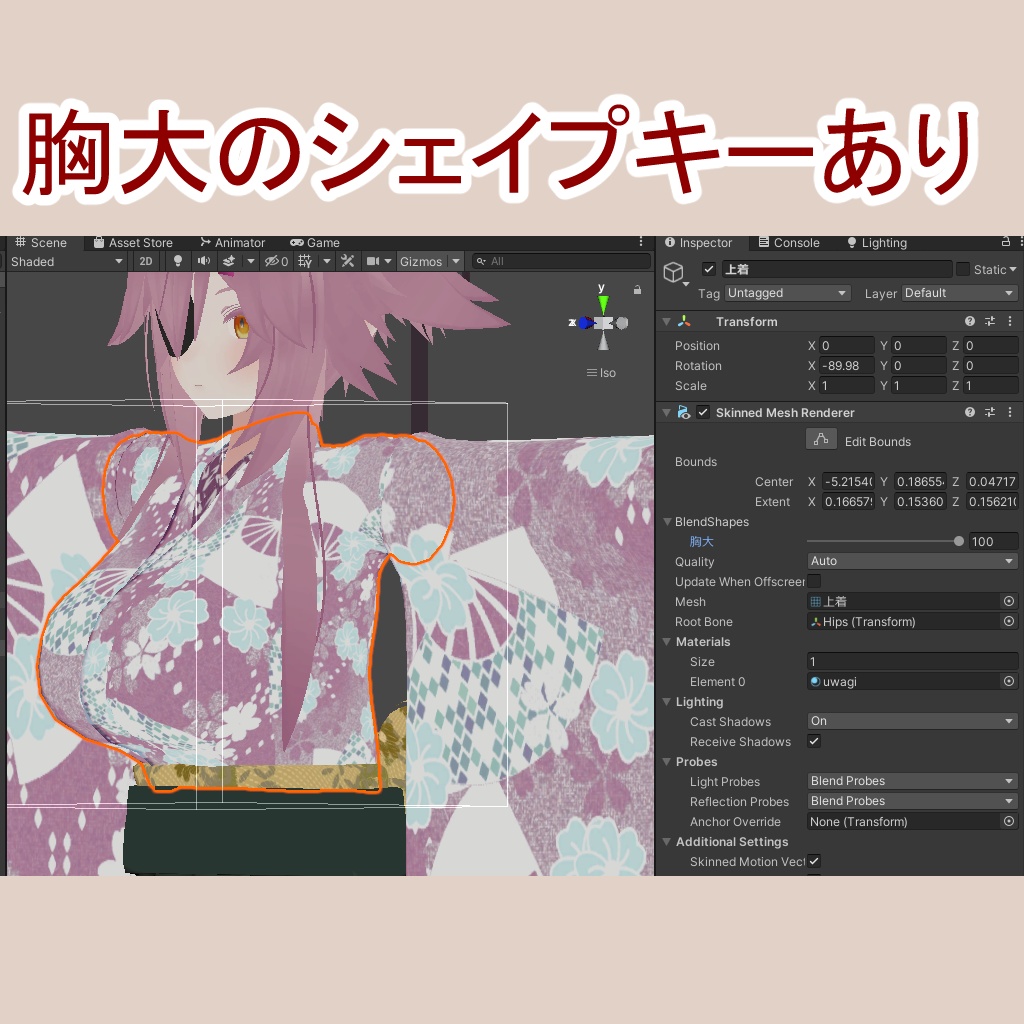Viewport: 1024px width, 1024px height.
Task: Uncheck Skinned Motion Vectors
Action: pos(814,861)
